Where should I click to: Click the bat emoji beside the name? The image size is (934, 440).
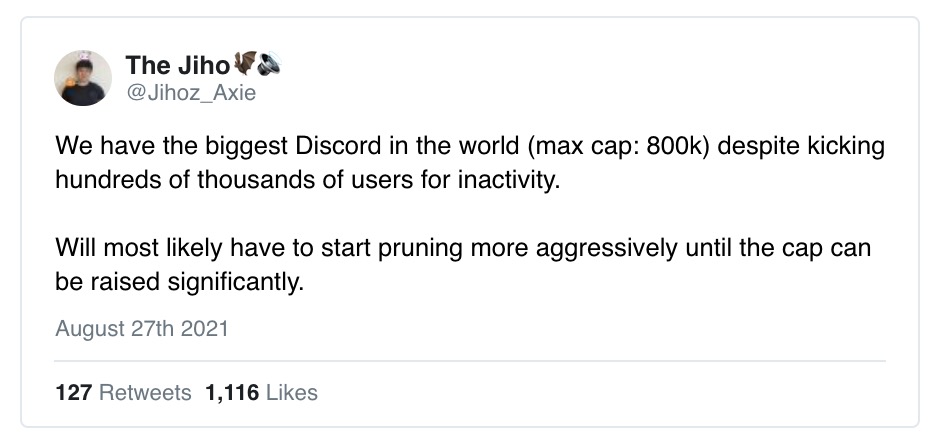(244, 63)
